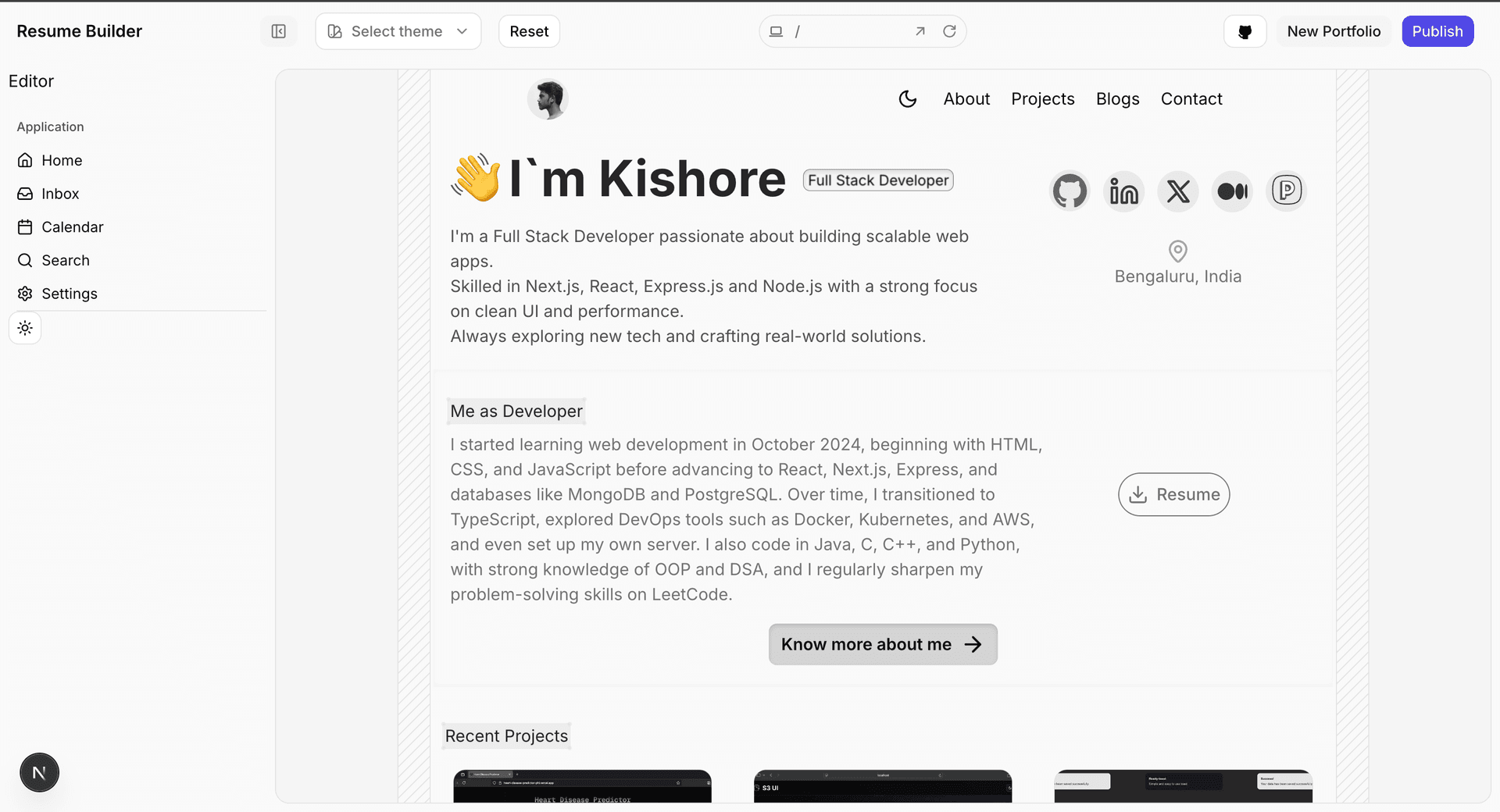Screen dimensions: 1500x812
Task: Click Know more about me button
Action: (x=882, y=644)
